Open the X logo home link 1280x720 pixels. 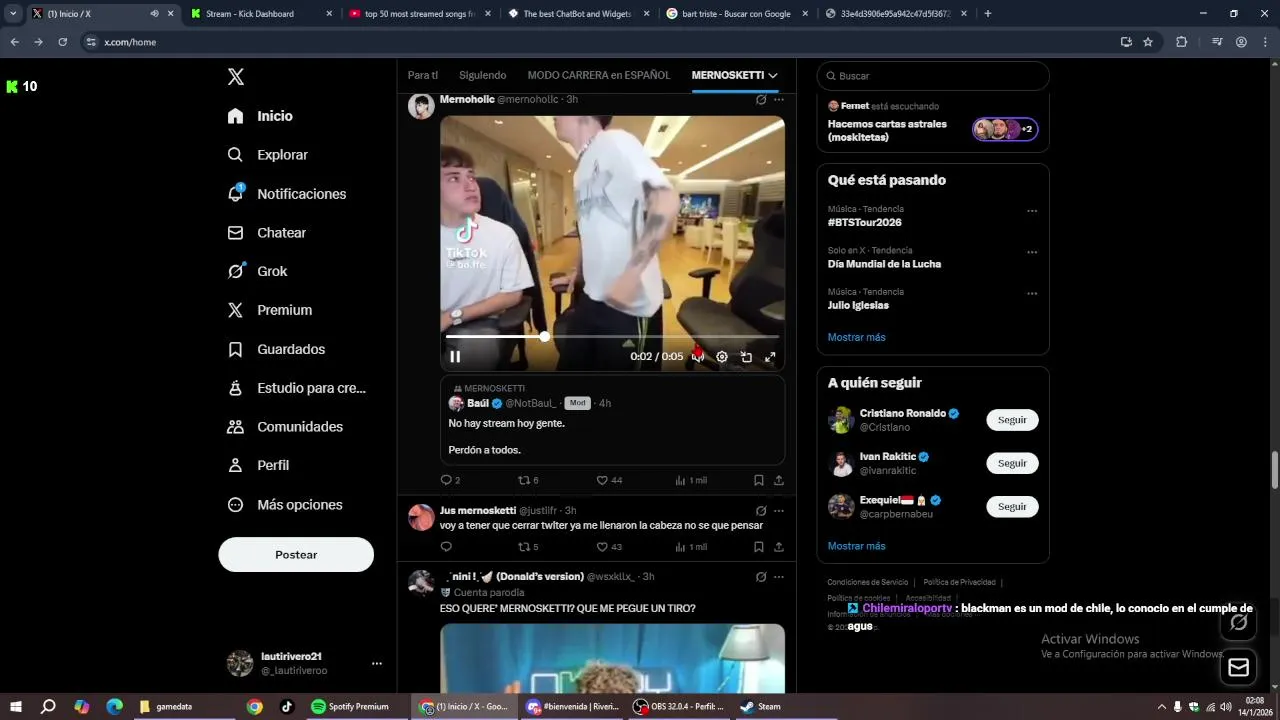pos(236,77)
